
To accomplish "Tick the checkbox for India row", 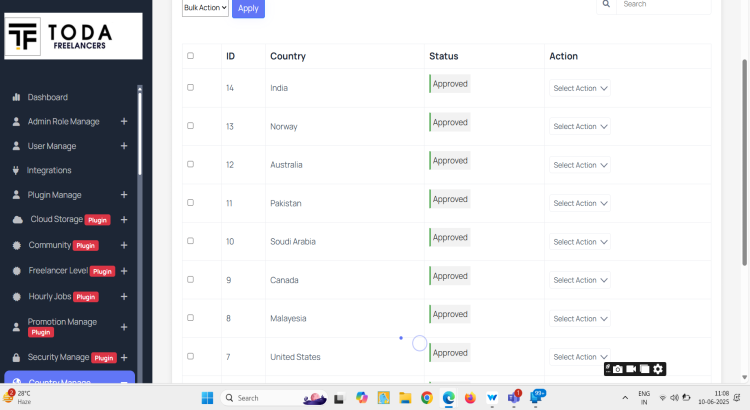I will 191,88.
